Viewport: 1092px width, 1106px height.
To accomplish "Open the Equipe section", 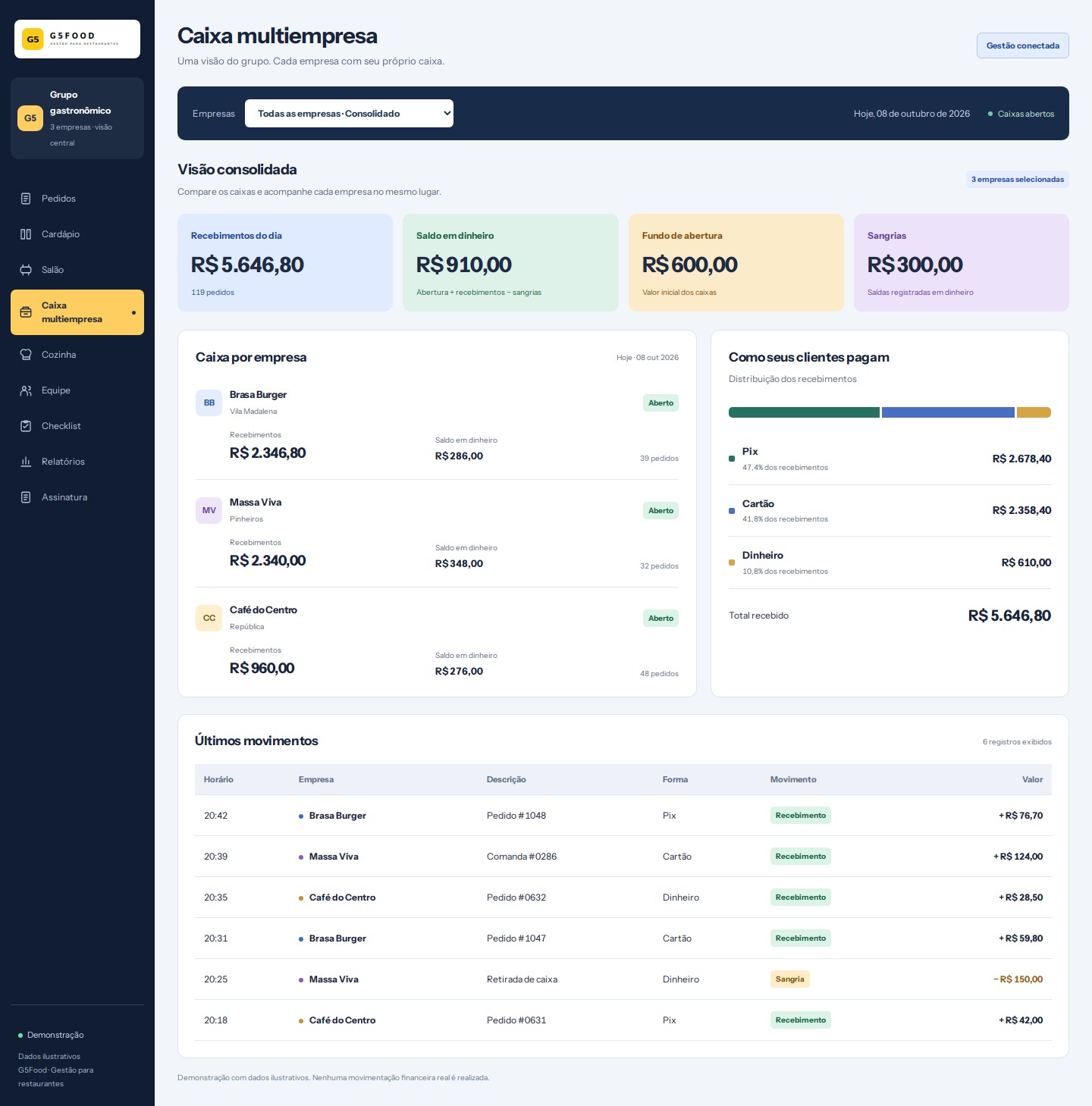I will tap(77, 390).
